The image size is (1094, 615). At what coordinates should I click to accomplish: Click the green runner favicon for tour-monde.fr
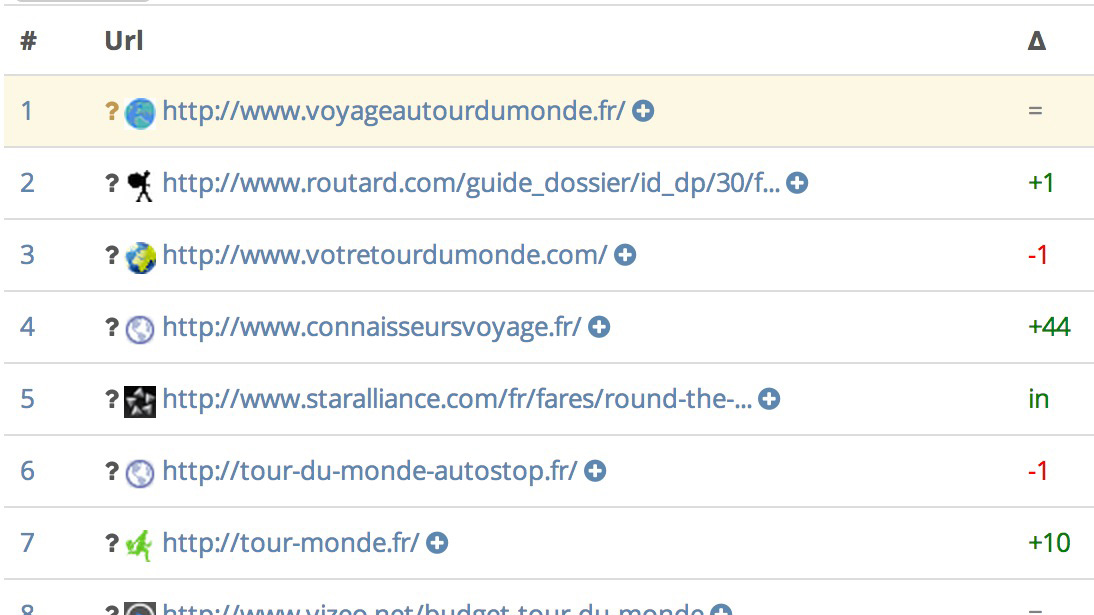pos(140,545)
